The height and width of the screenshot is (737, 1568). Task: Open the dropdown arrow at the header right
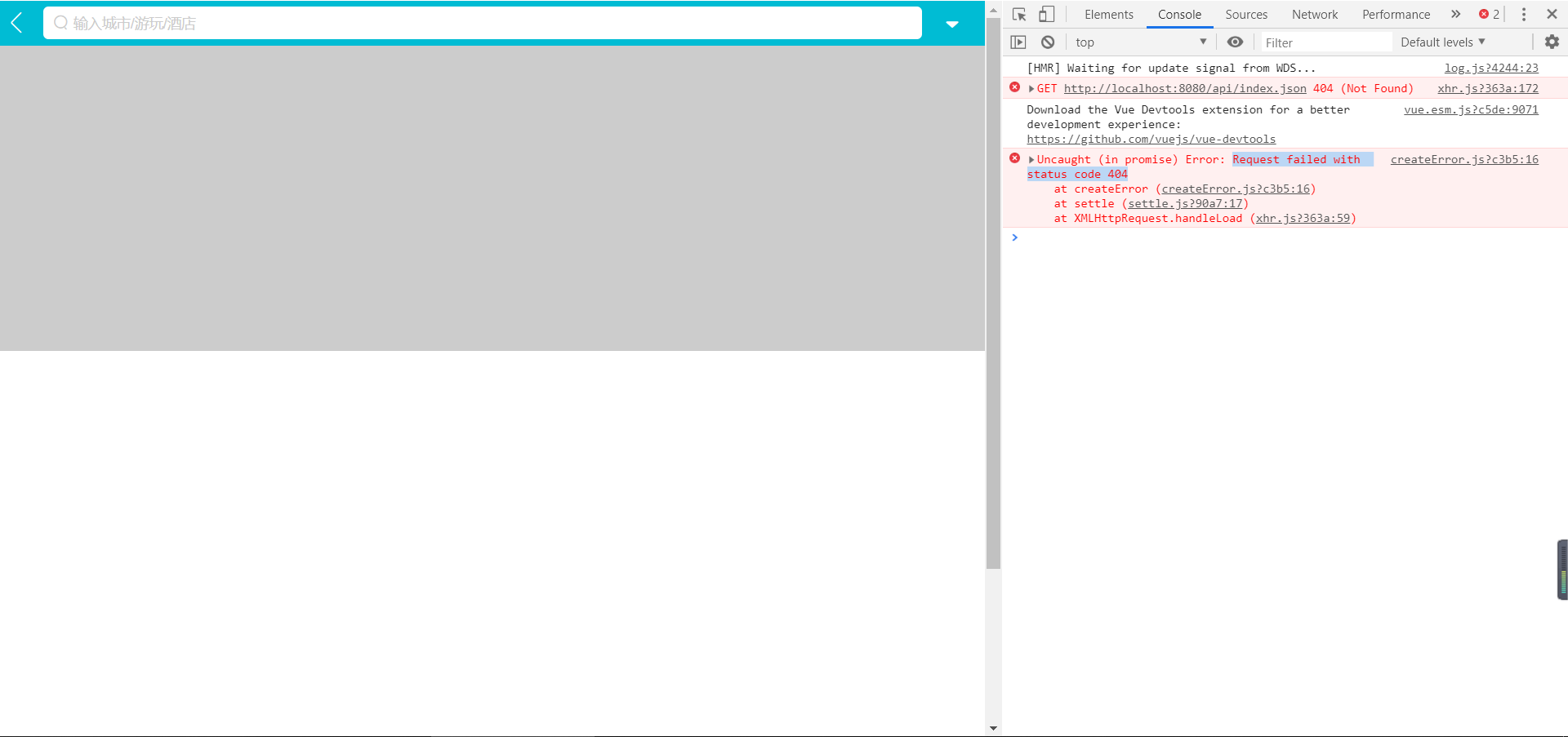coord(952,24)
